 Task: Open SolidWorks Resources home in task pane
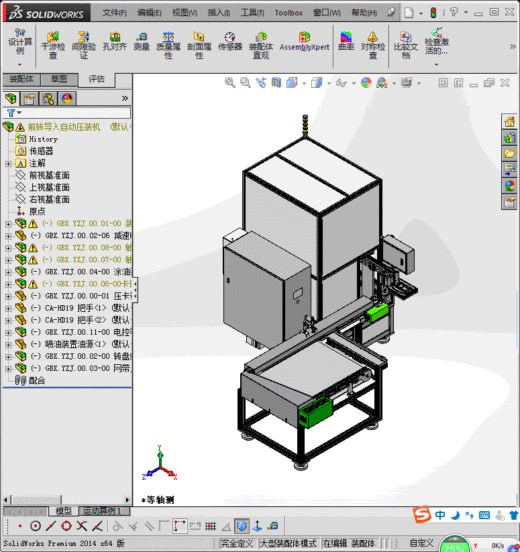point(509,122)
